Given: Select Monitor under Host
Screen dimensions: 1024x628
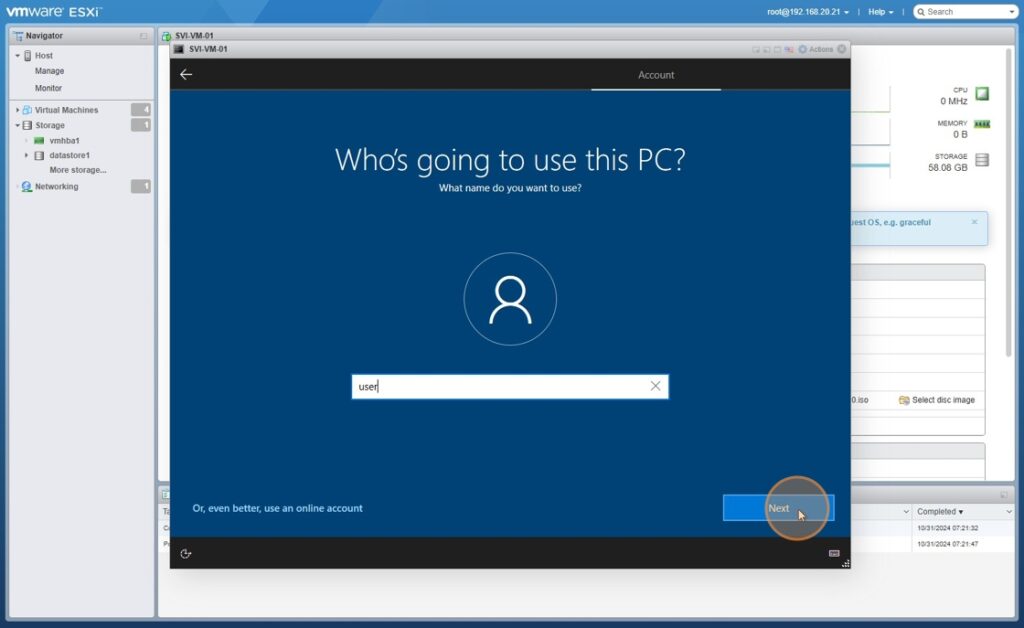Looking at the screenshot, I should coord(48,88).
